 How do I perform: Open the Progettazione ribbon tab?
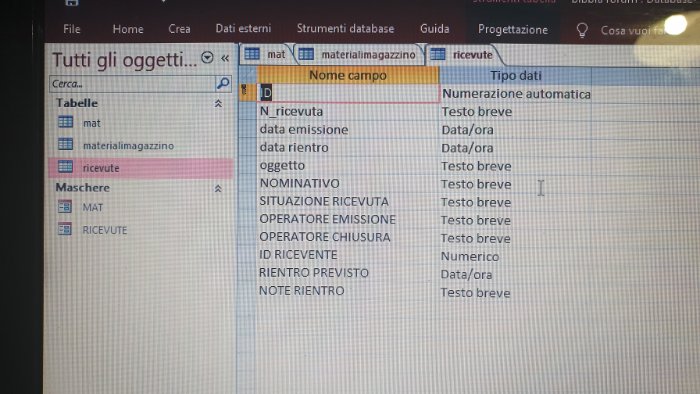click(x=512, y=29)
